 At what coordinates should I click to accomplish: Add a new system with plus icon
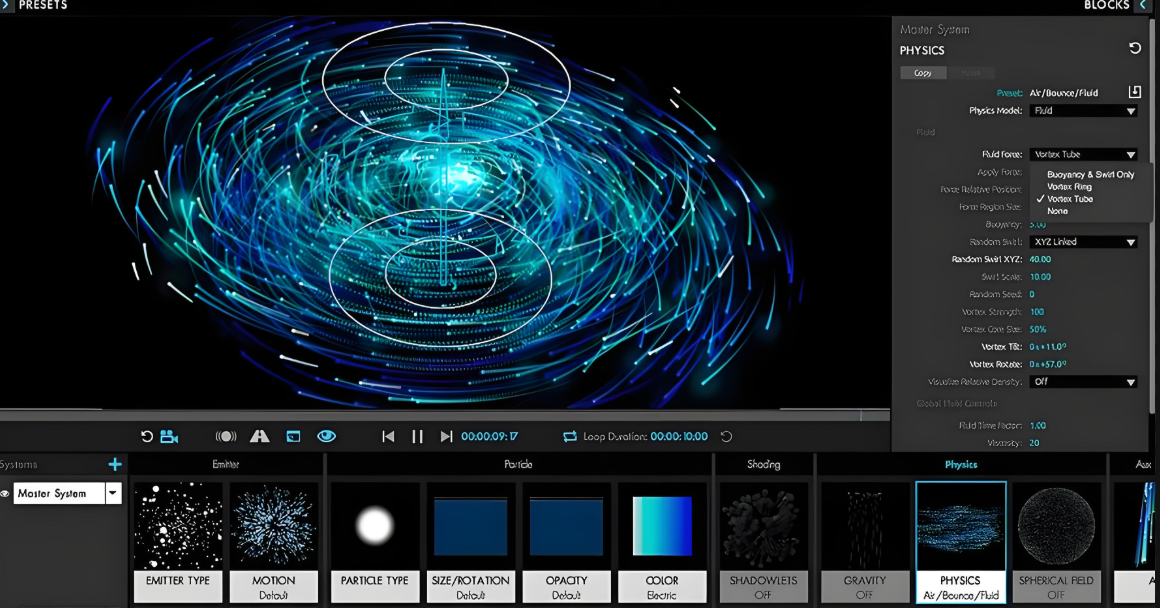115,464
